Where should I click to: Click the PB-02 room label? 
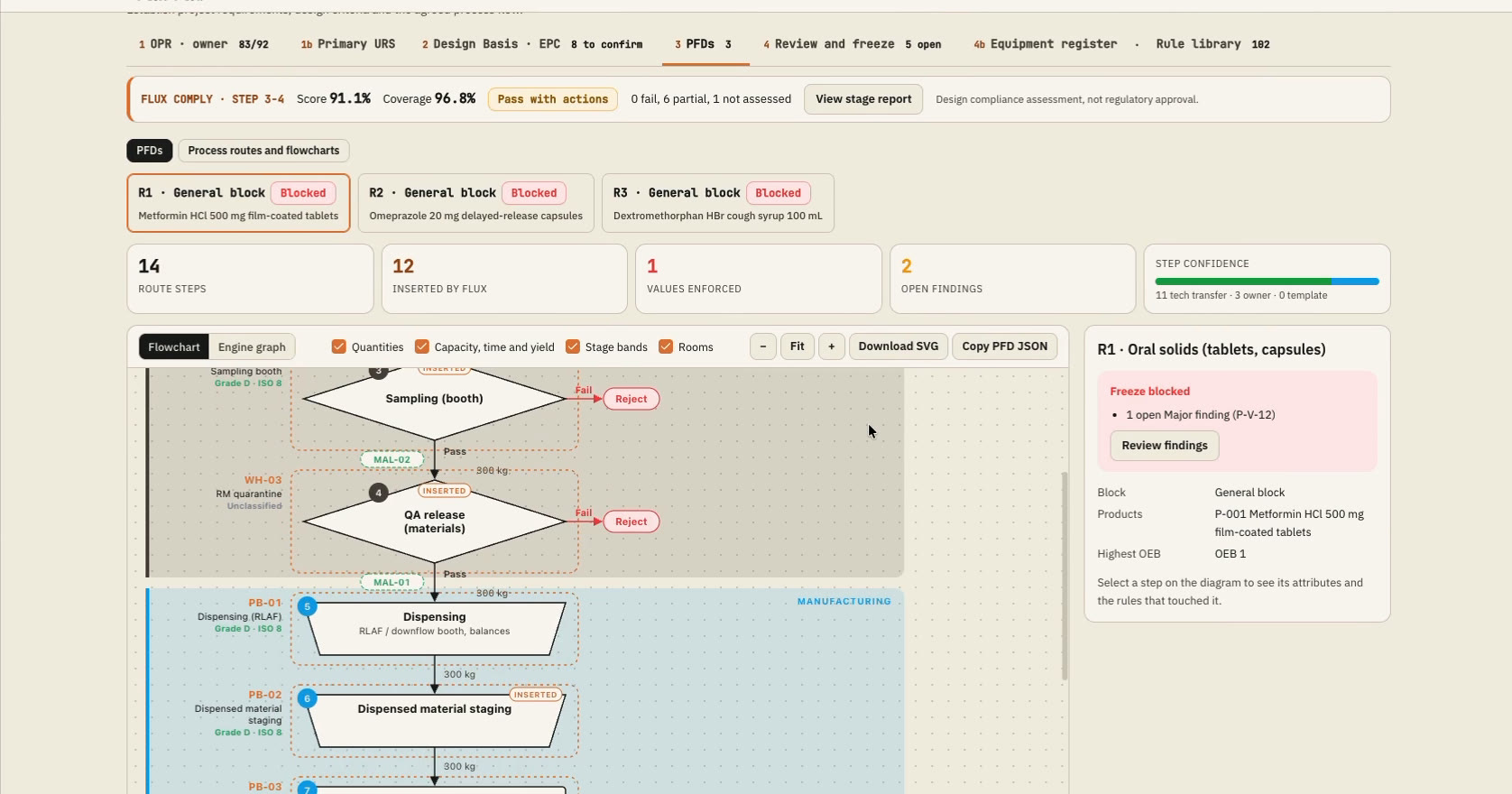[x=264, y=695]
